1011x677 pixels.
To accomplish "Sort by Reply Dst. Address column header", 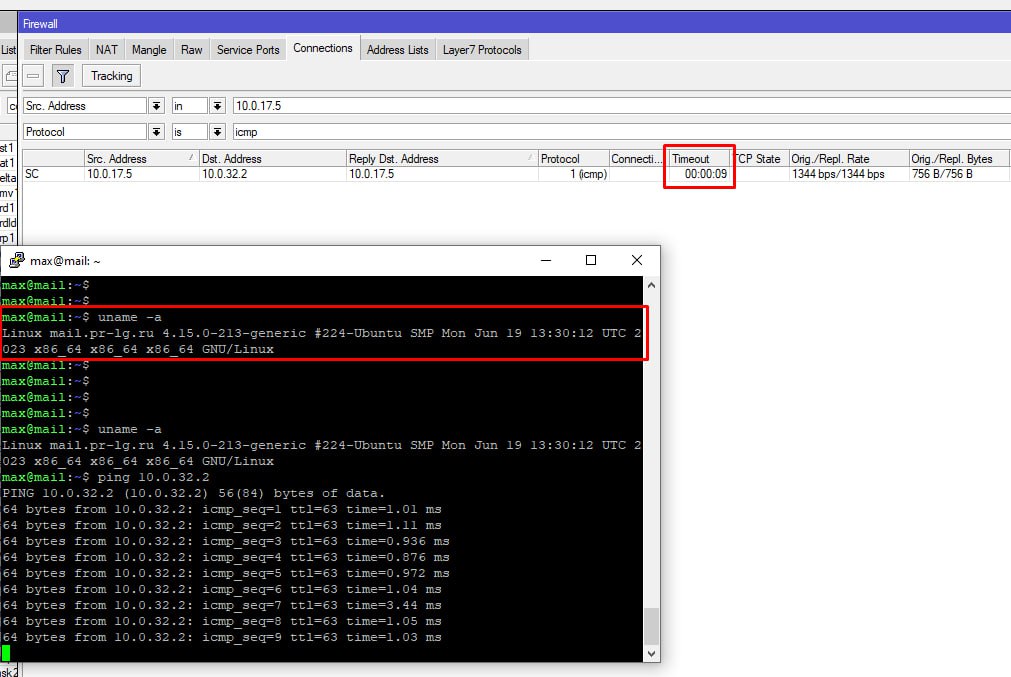I will pos(442,159).
